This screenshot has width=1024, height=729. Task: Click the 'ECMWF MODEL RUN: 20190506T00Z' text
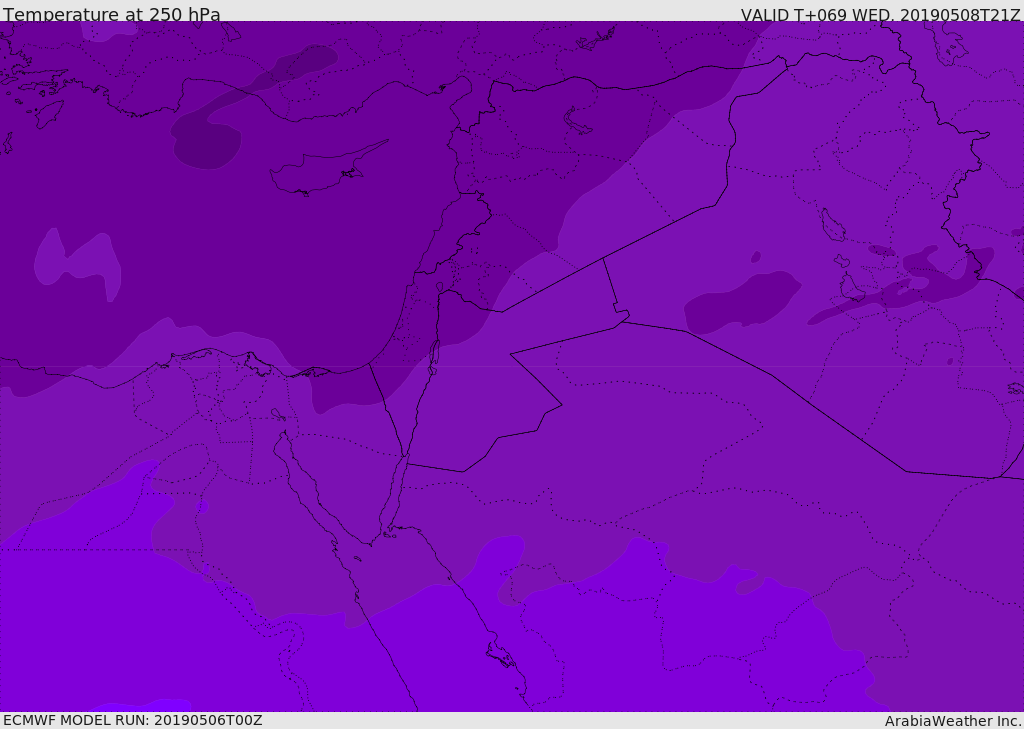point(133,721)
